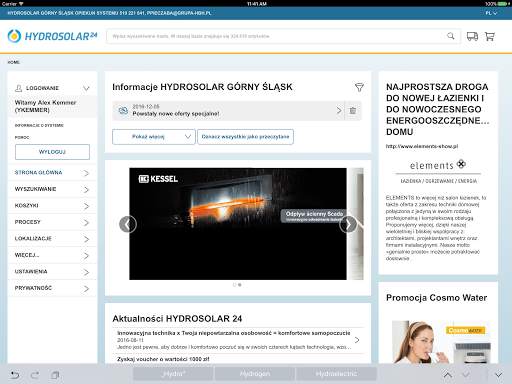Open the PL language dropdown

click(x=491, y=13)
